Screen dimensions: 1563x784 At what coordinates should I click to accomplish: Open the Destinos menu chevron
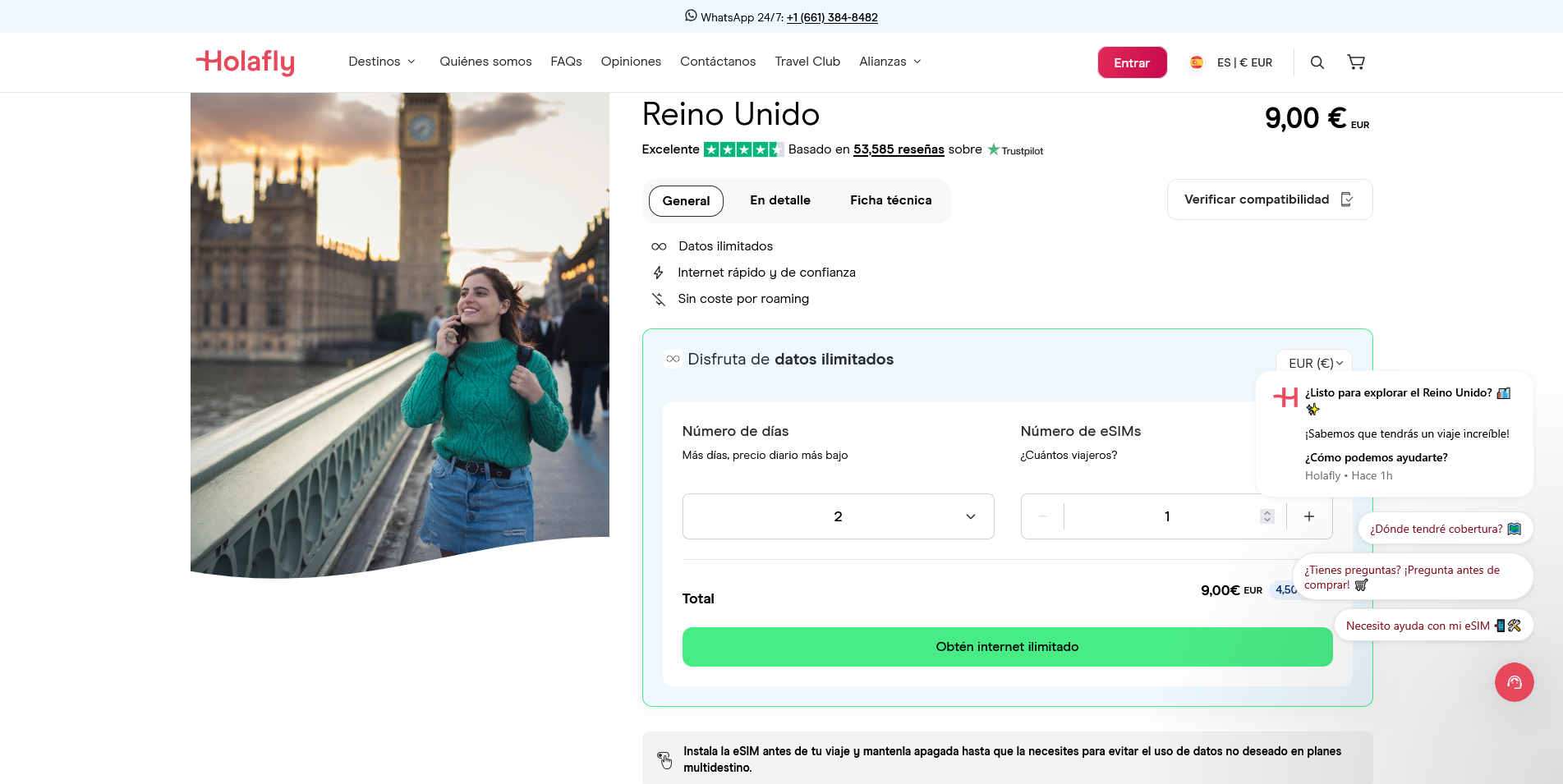click(x=411, y=61)
